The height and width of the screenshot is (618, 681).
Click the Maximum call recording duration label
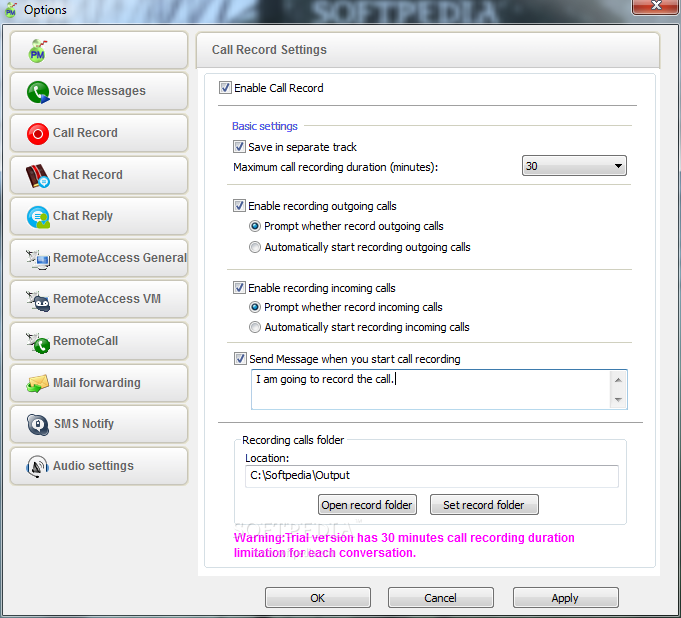pyautogui.click(x=336, y=167)
